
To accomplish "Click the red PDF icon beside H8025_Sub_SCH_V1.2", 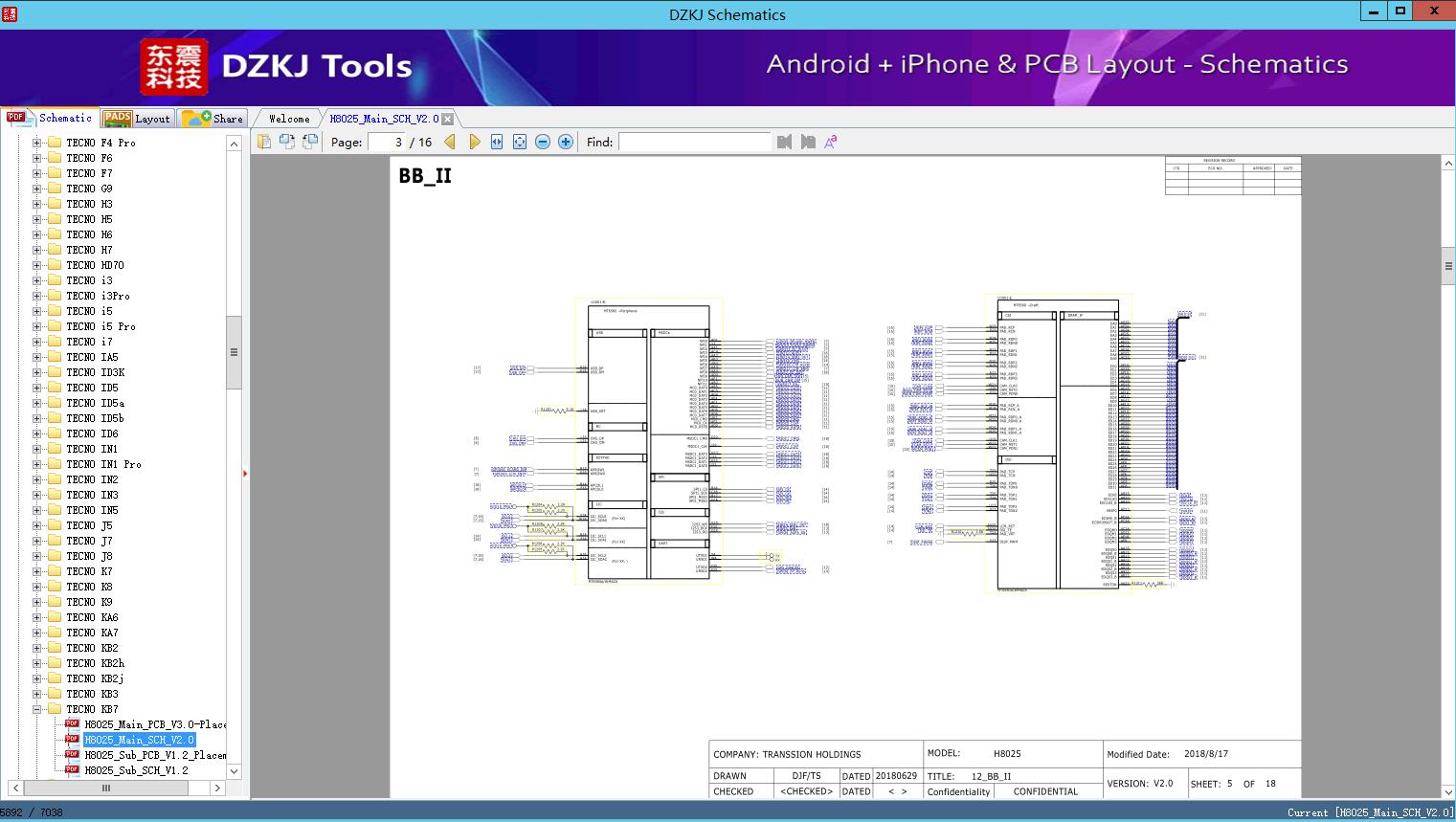I will click(72, 769).
